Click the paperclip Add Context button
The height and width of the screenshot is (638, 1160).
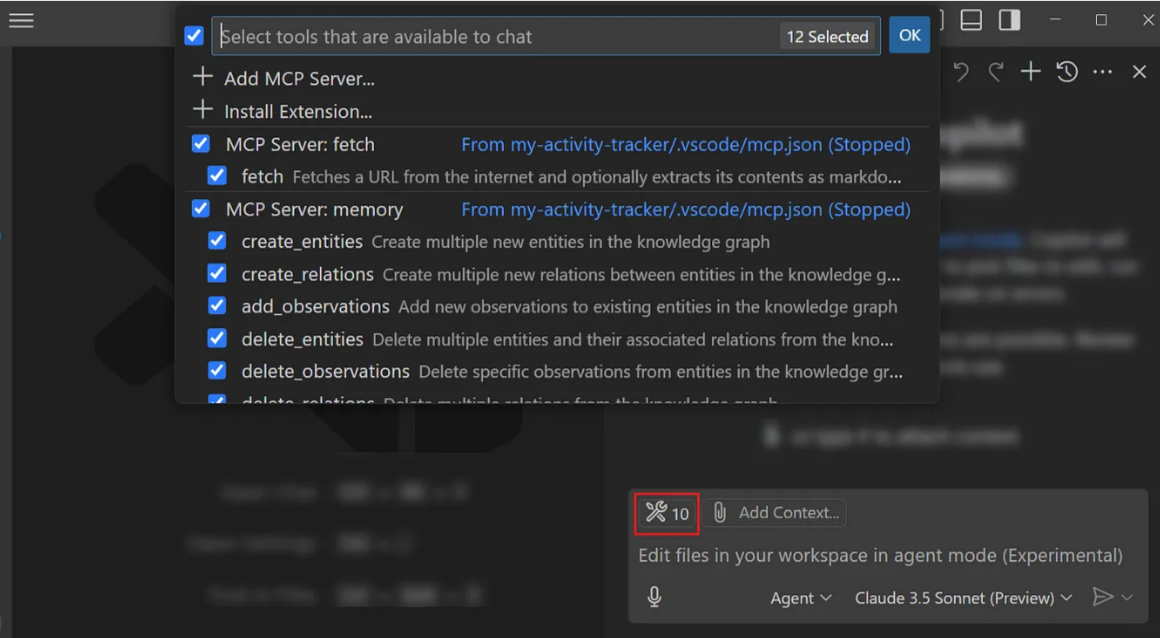click(x=775, y=513)
